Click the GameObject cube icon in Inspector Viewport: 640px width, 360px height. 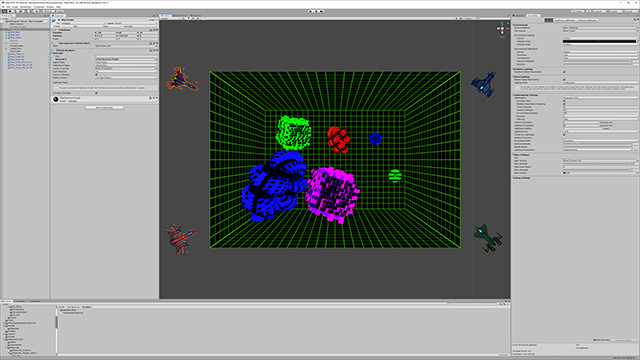[53, 20]
